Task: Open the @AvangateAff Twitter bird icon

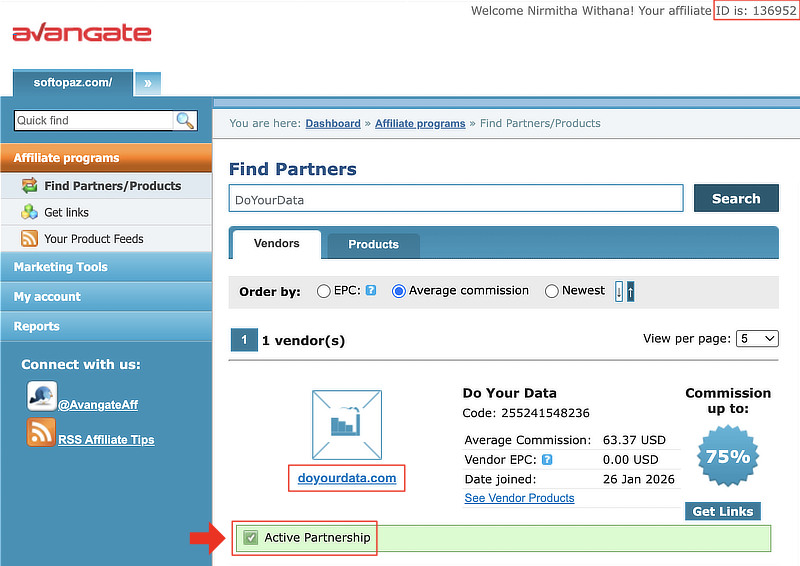Action: click(x=42, y=396)
